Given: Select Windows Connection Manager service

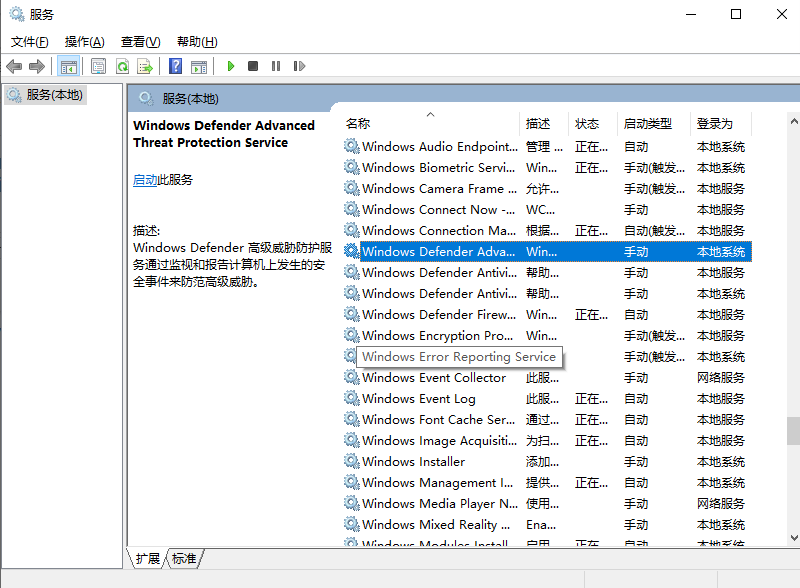Looking at the screenshot, I should tap(547, 230).
